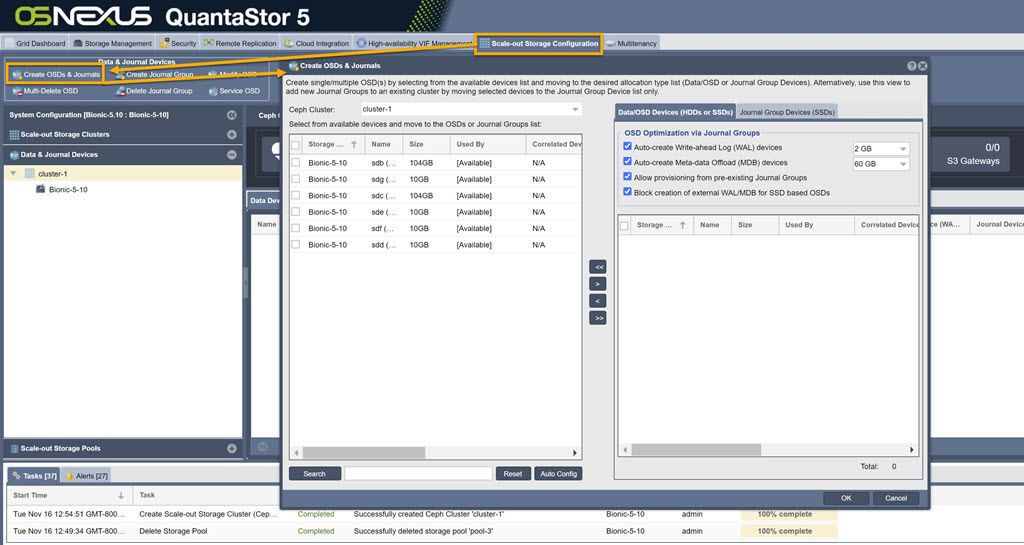Viewport: 1024px width, 545px height.
Task: Open the Grid Dashboard tab
Action: [x=35, y=43]
